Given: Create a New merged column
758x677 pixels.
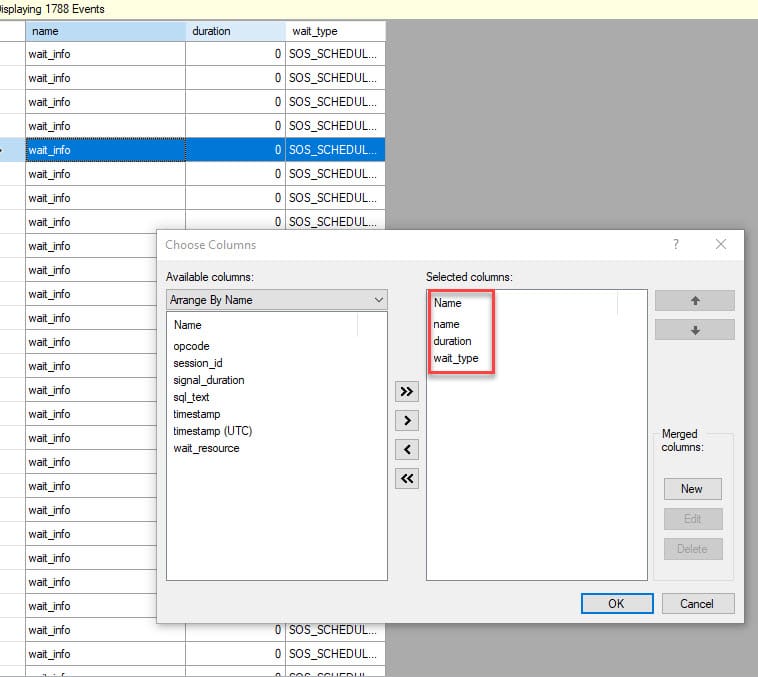Looking at the screenshot, I should [x=692, y=489].
